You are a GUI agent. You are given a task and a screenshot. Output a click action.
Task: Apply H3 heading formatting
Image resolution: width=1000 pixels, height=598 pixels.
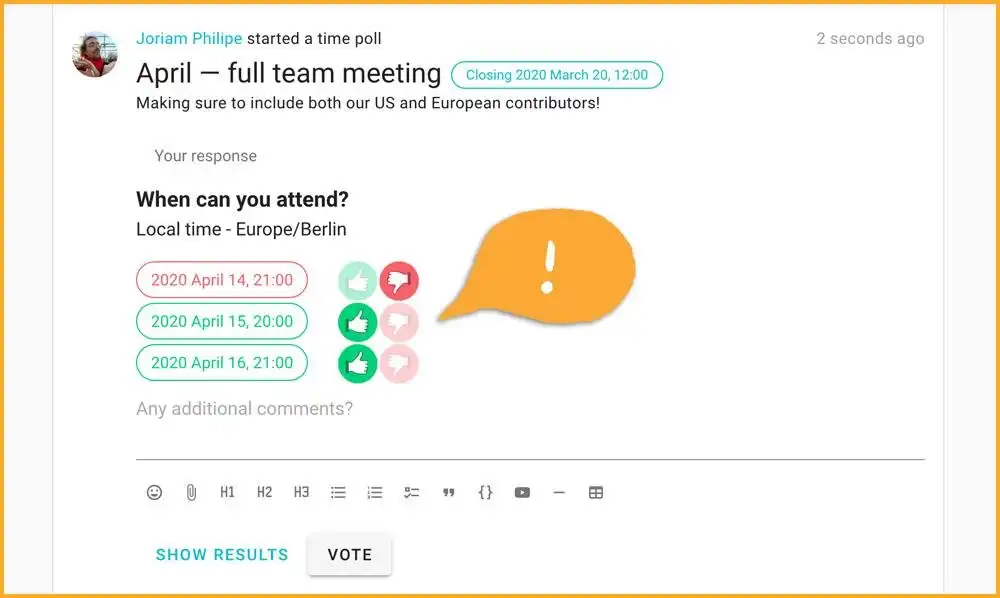(301, 492)
